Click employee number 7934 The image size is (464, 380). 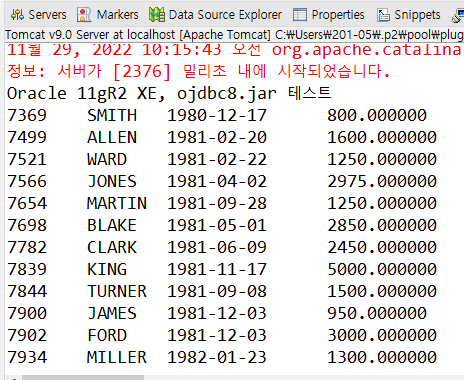27,357
